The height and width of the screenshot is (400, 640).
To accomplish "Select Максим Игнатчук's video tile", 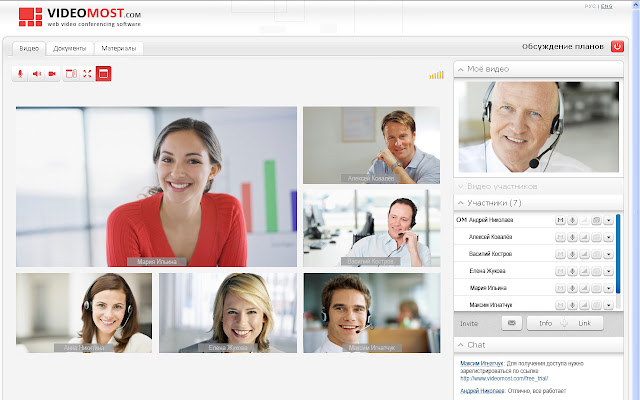I will coord(371,313).
